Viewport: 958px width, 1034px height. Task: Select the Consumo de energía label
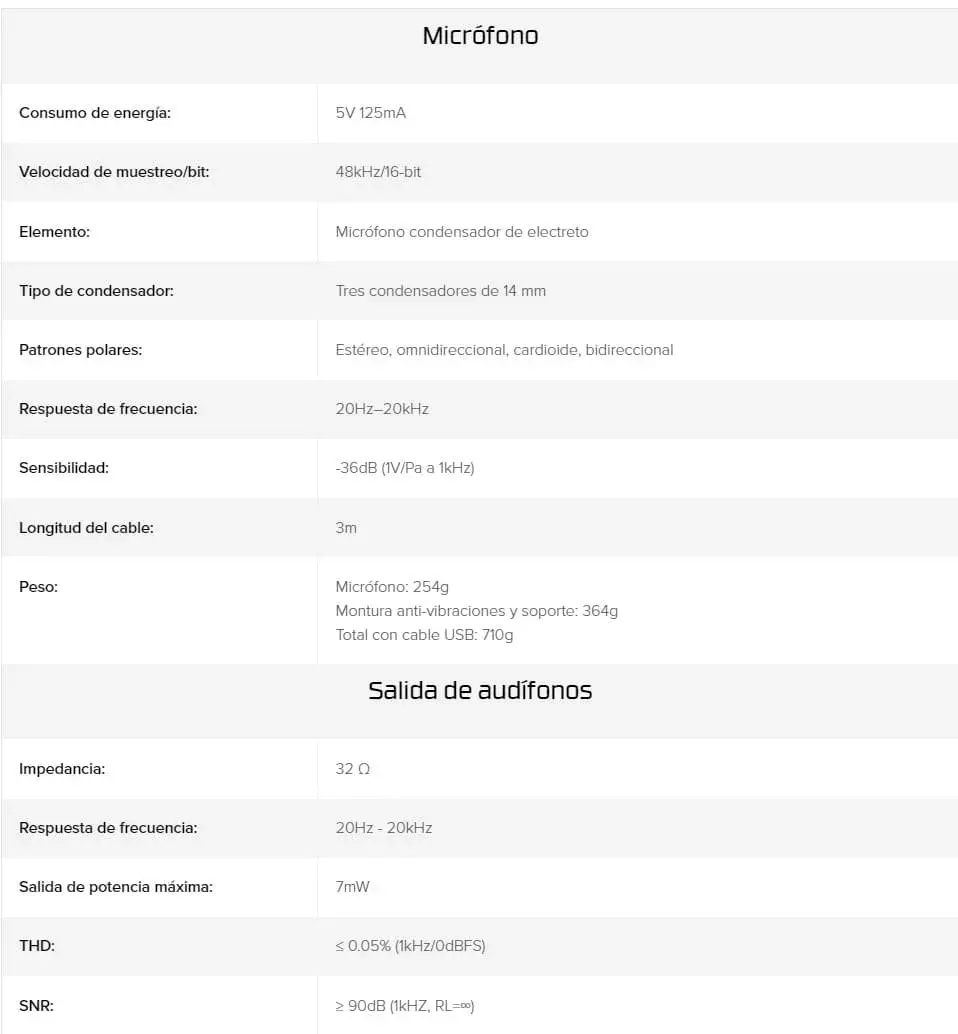click(x=95, y=113)
